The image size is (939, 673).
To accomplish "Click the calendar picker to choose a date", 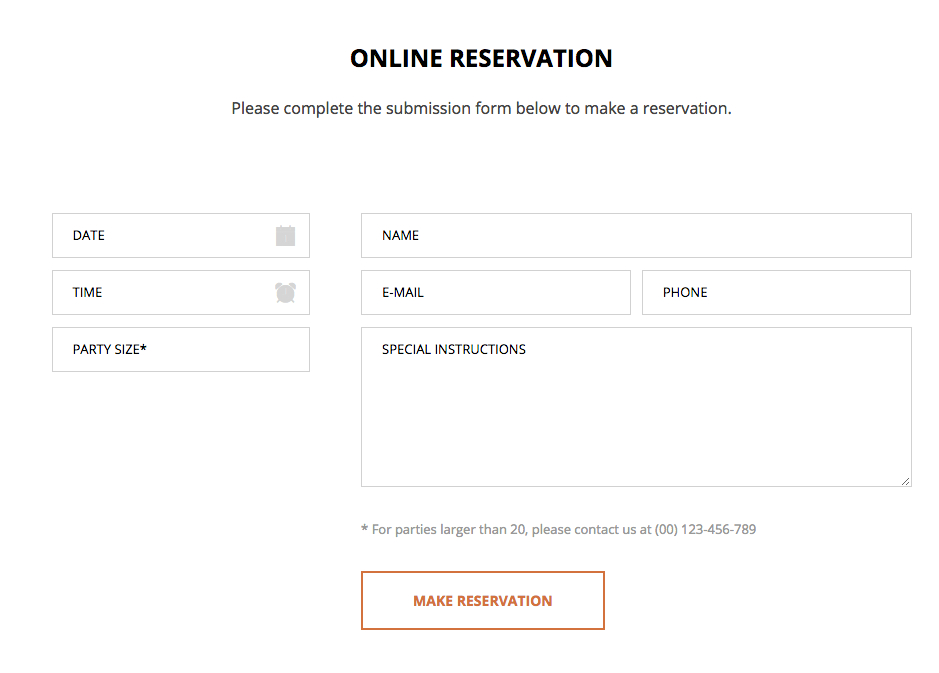I will point(285,235).
